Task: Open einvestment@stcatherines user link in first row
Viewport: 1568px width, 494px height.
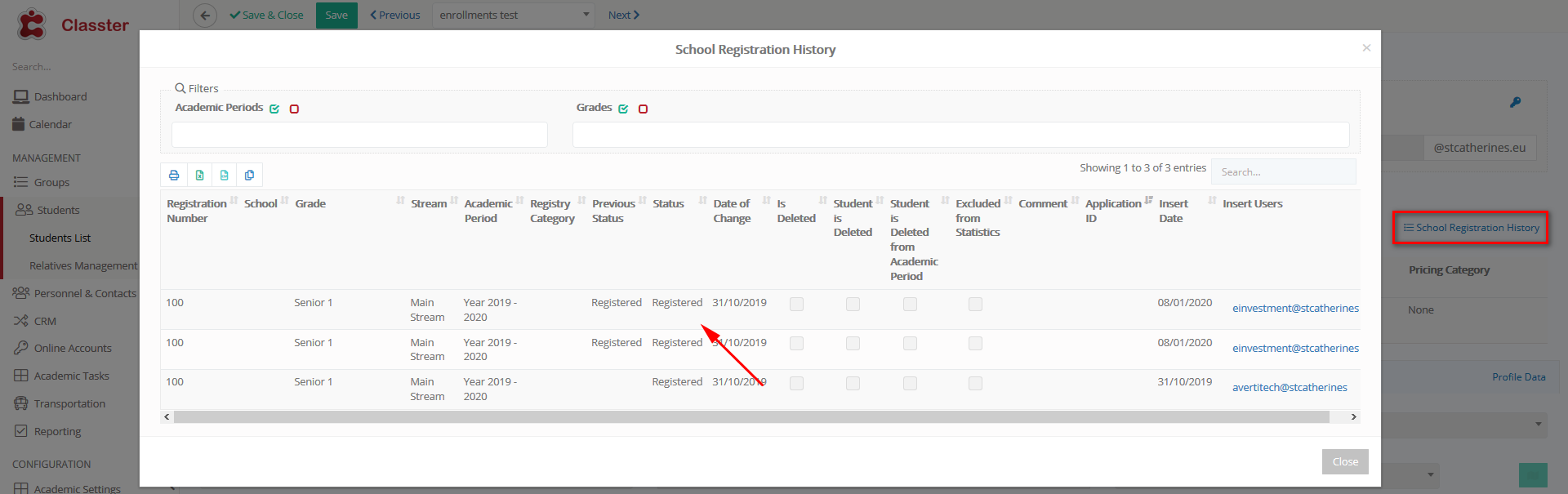Action: pyautogui.click(x=1295, y=308)
